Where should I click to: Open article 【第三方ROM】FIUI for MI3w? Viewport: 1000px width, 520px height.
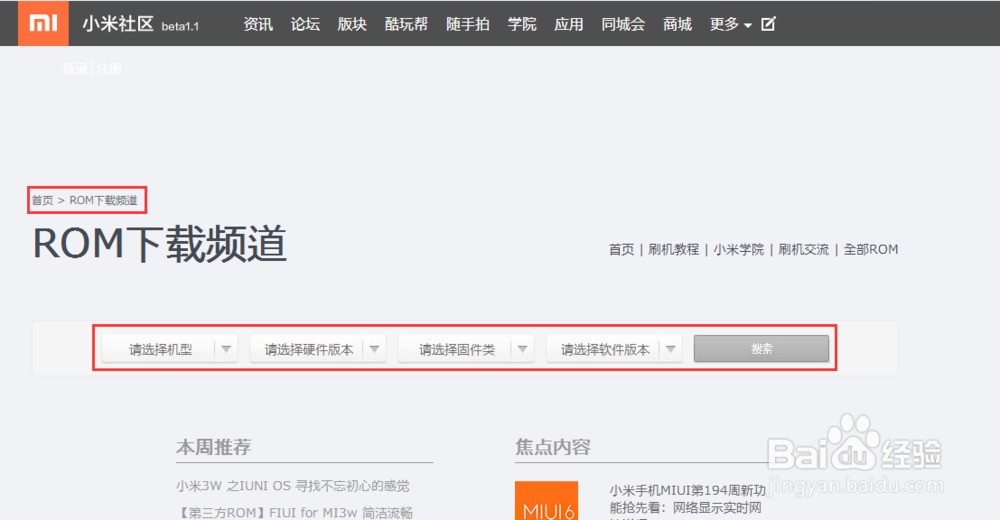[295, 512]
